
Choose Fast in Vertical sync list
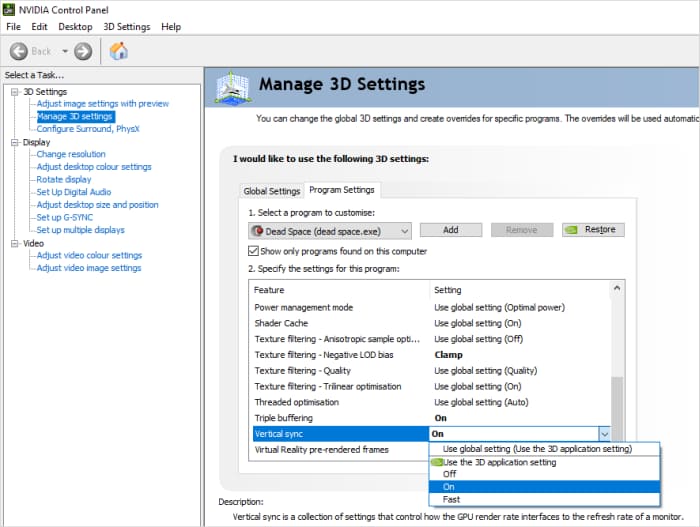tap(544, 499)
